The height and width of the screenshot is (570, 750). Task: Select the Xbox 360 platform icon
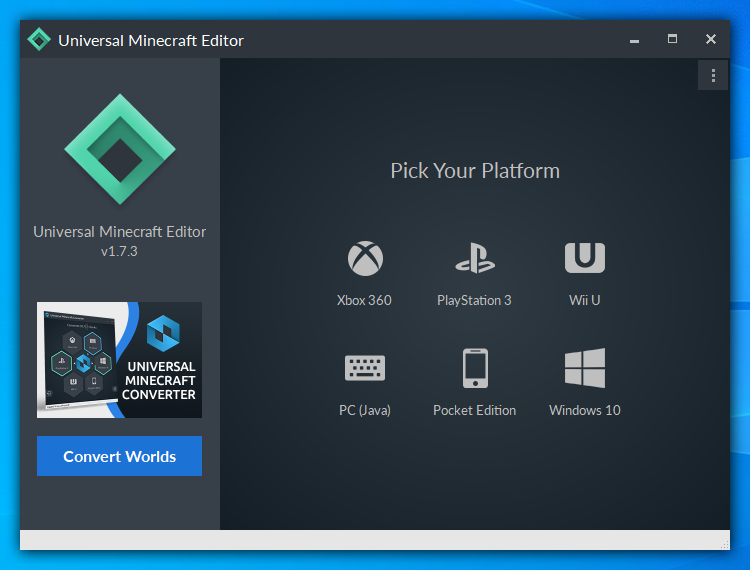[x=365, y=258]
